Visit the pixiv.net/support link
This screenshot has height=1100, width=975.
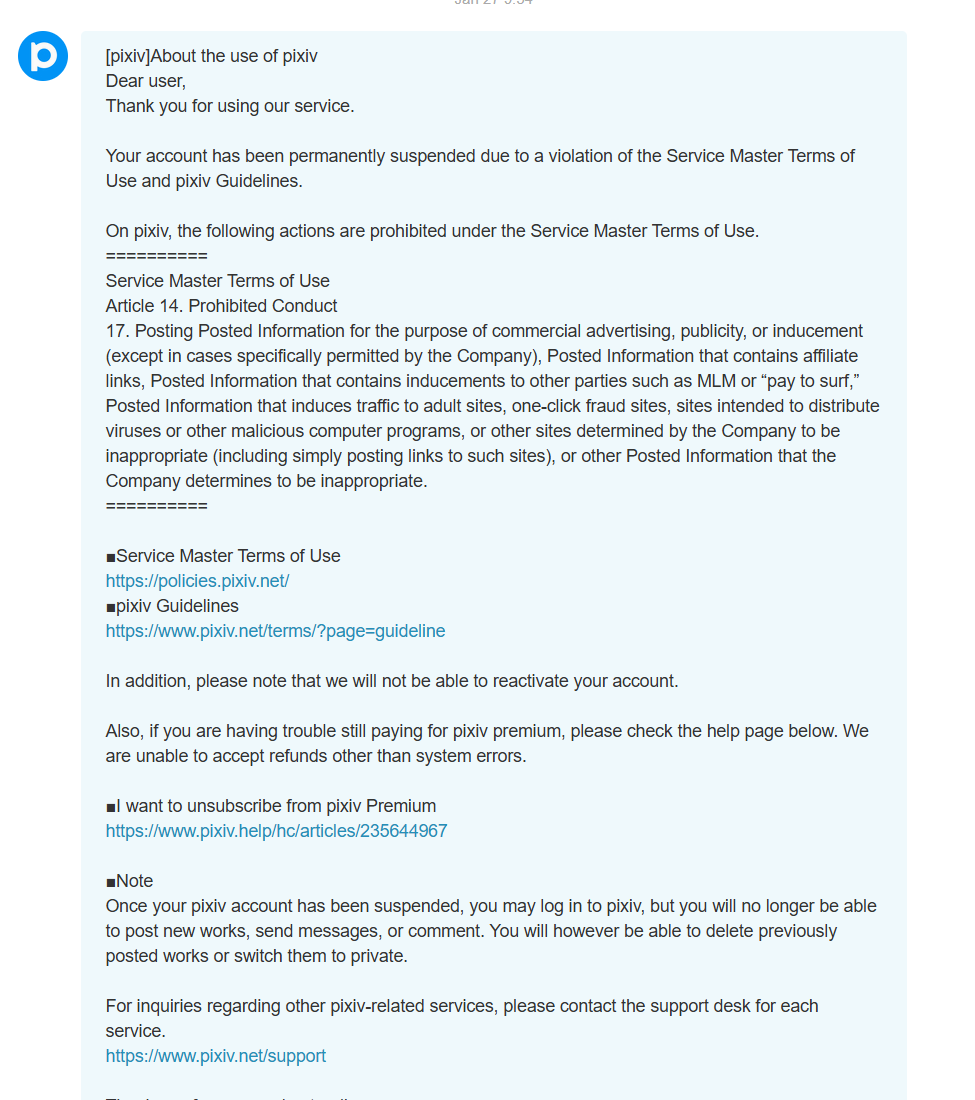point(215,1056)
